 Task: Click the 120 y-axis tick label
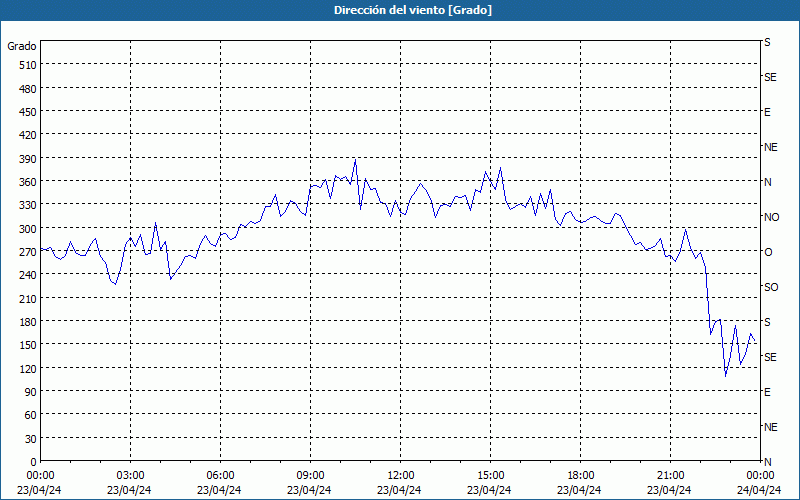tap(28, 369)
